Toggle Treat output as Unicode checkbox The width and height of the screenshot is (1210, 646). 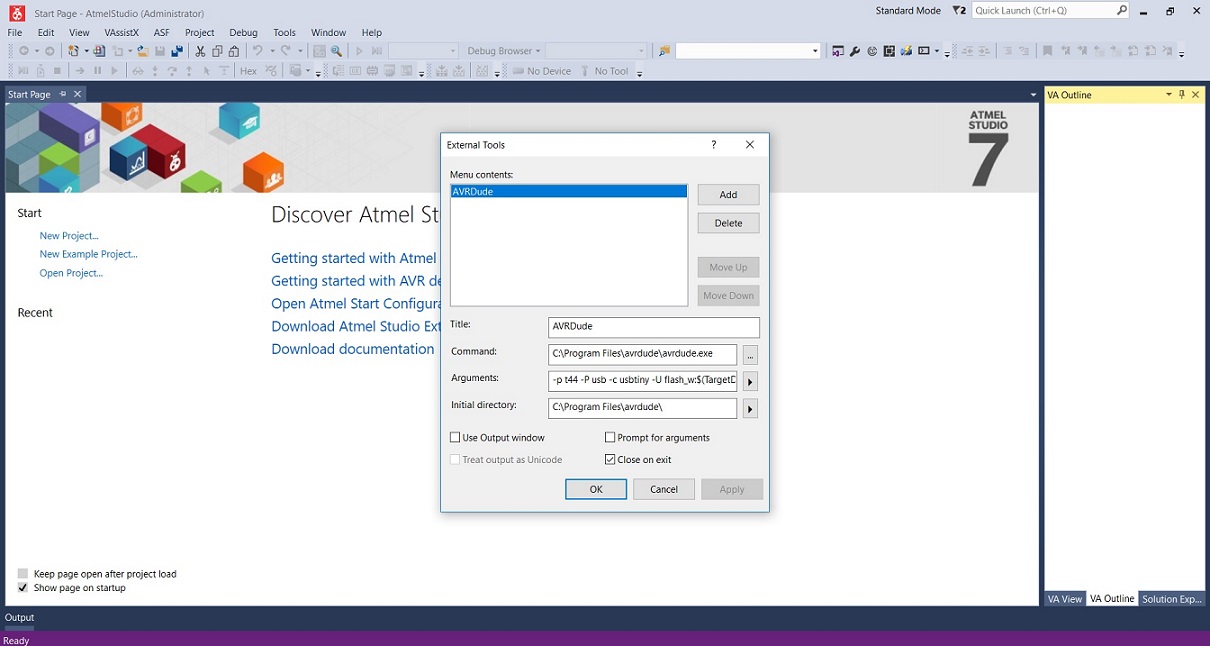pyautogui.click(x=456, y=460)
